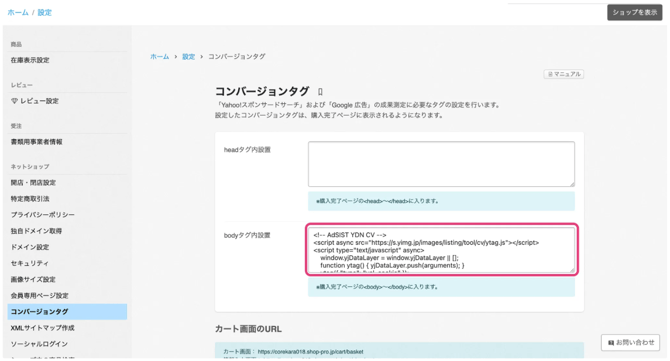This screenshot has height=361, width=670.
Task: Open the お問い合わせ contact button
Action: (x=630, y=342)
